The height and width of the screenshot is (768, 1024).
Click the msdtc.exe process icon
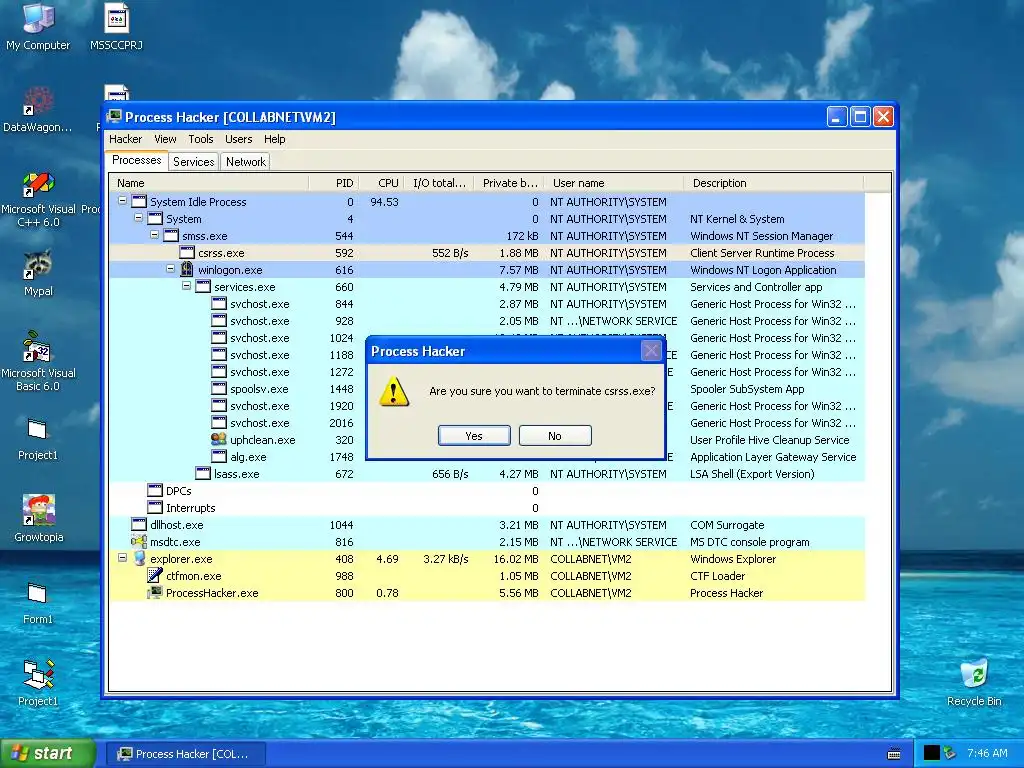138,541
